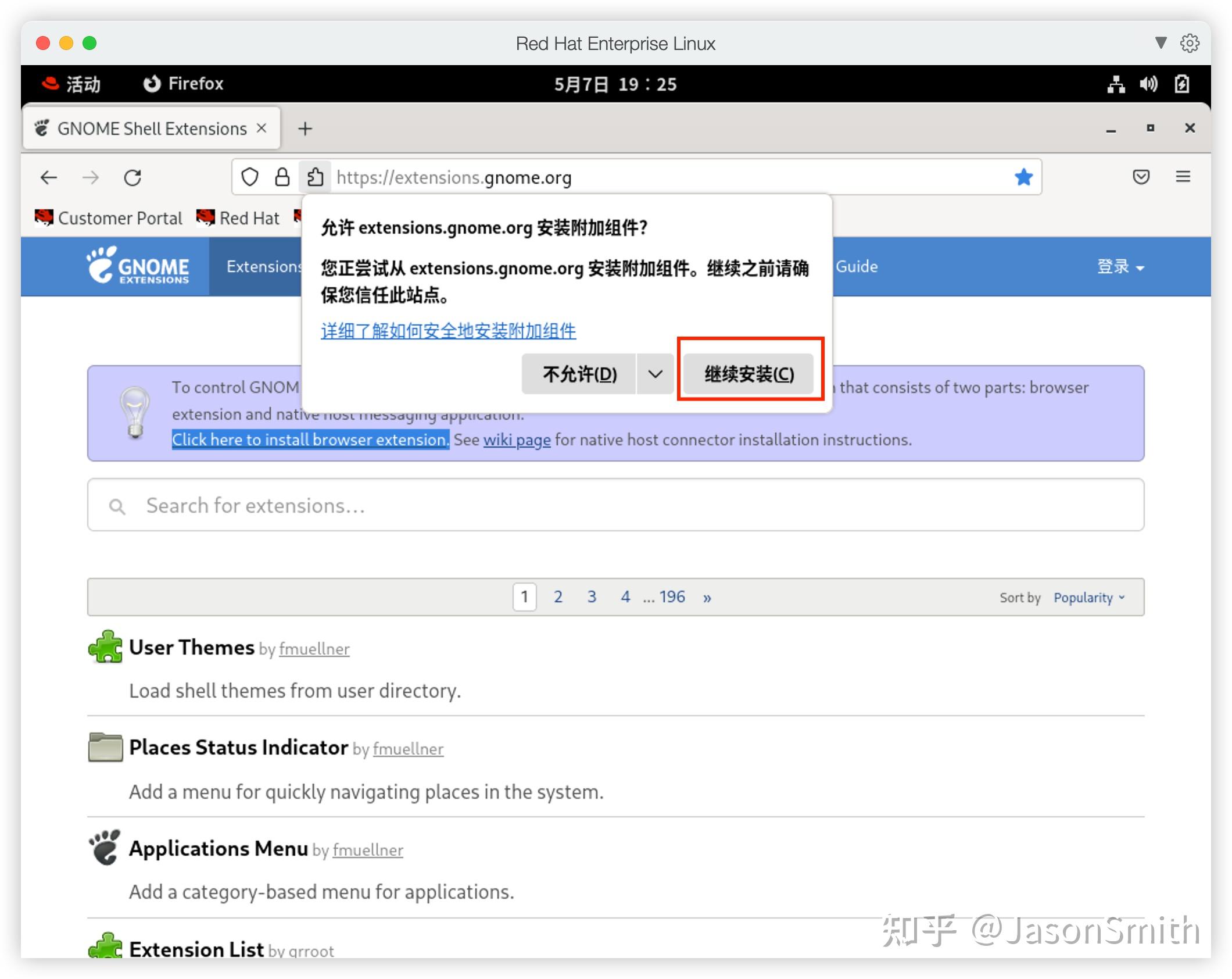The height and width of the screenshot is (979, 1232).
Task: Click the speaker volume icon in the top bar
Action: (x=1148, y=84)
